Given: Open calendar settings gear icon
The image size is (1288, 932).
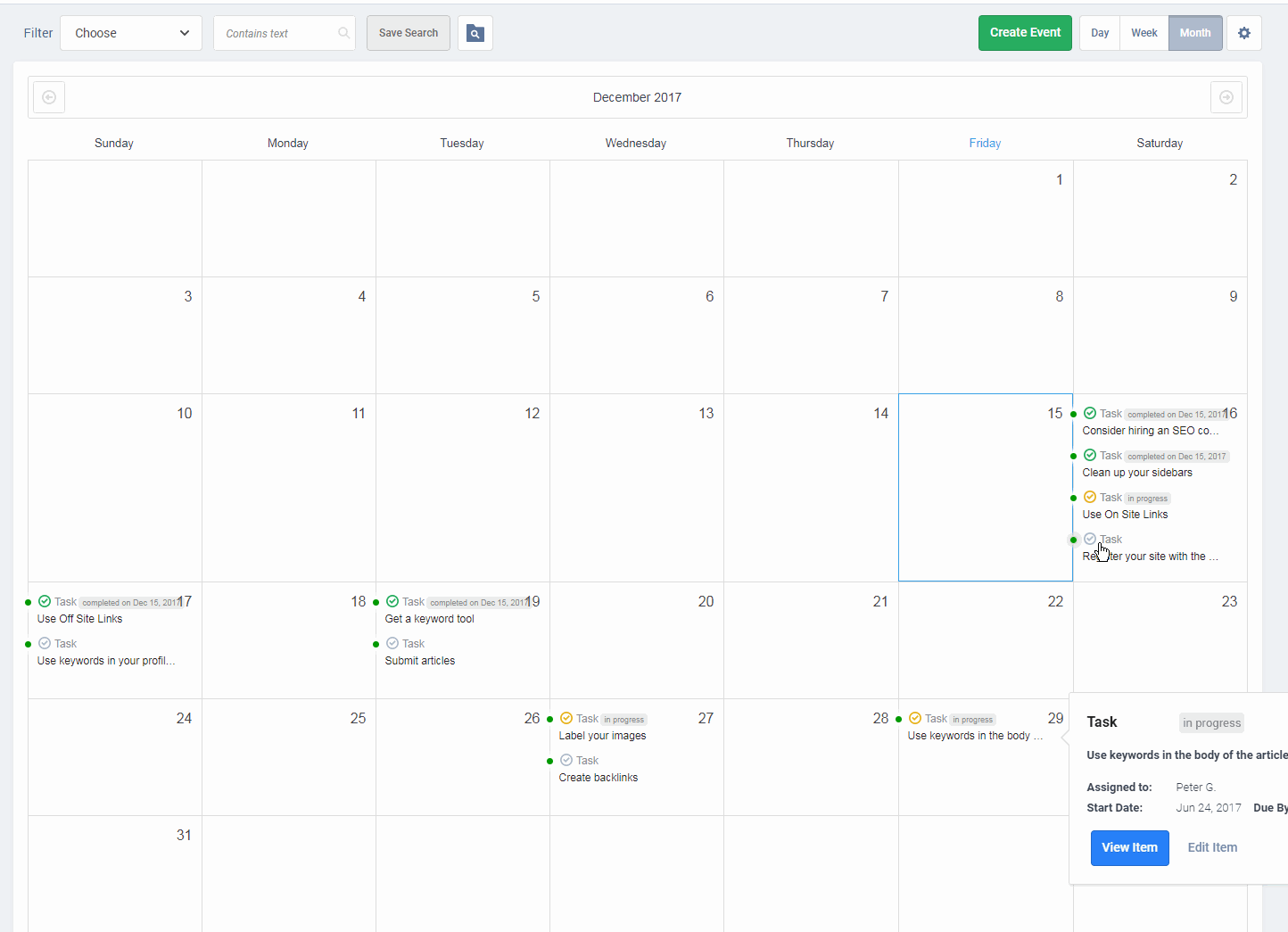Looking at the screenshot, I should pyautogui.click(x=1243, y=33).
